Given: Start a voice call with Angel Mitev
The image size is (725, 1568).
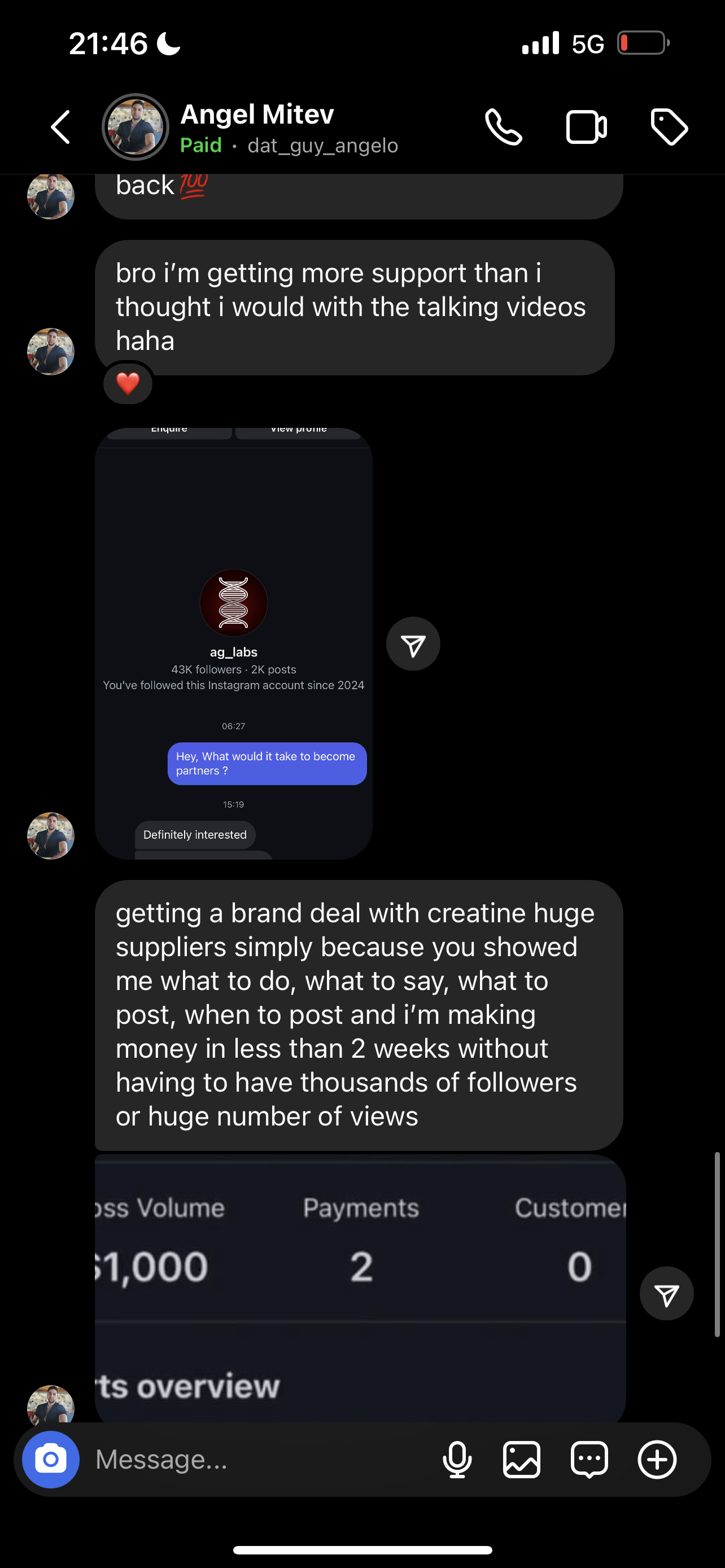Looking at the screenshot, I should tap(504, 127).
